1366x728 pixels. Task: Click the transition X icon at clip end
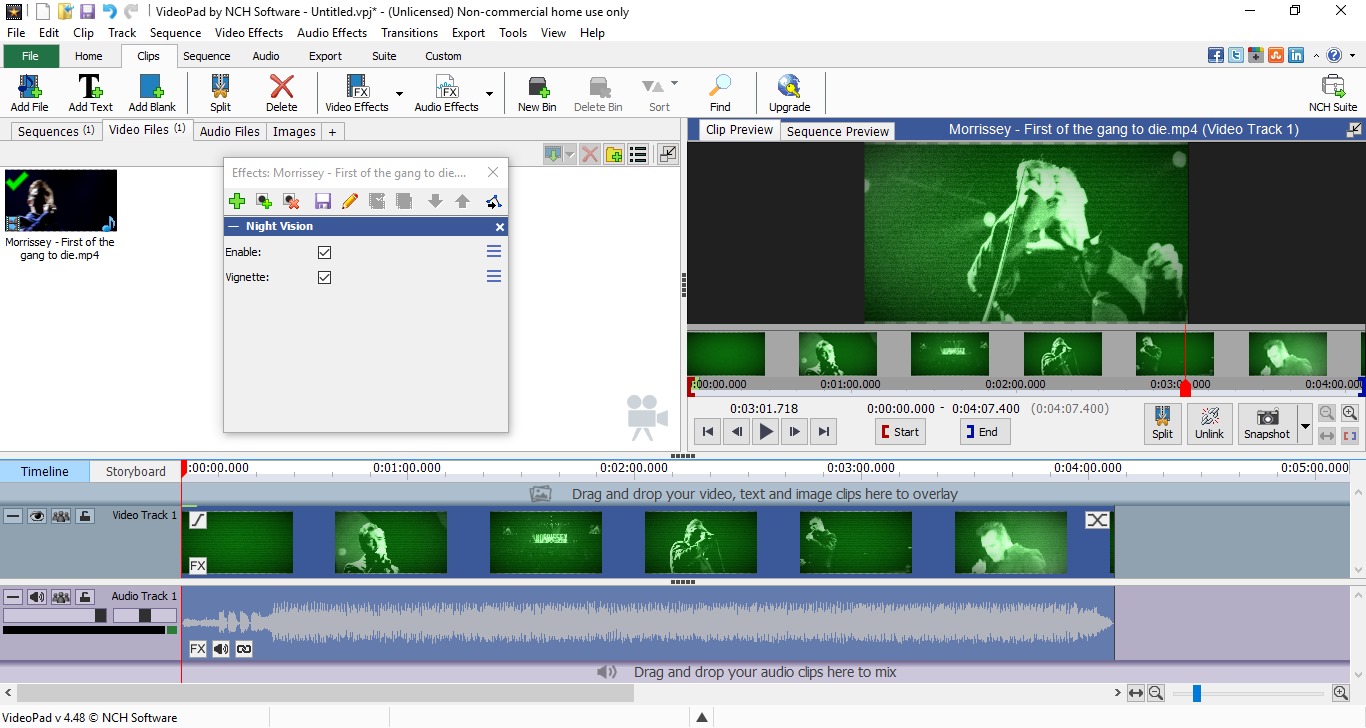[1097, 520]
